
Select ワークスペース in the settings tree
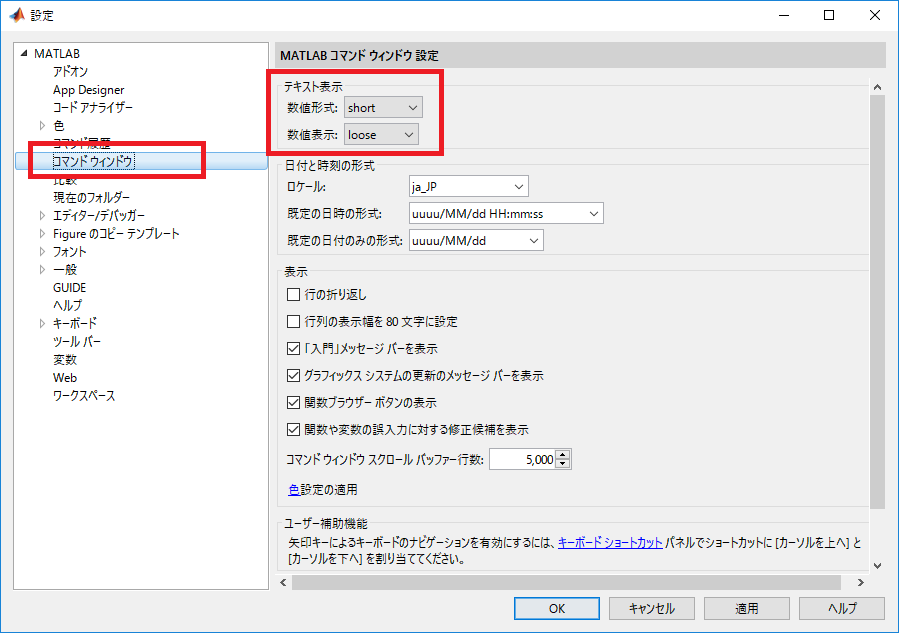84,396
